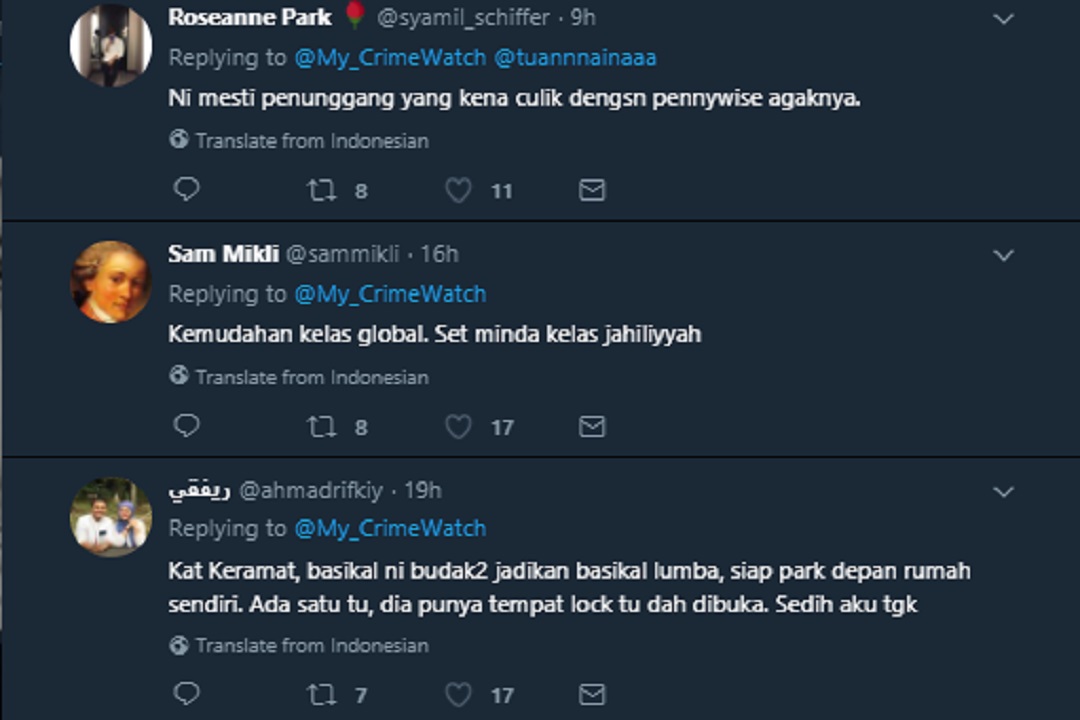This screenshot has width=1080, height=720.
Task: Open @My_CrimeWatch link in @ahmadrifkiy's reply
Action: pyautogui.click(x=390, y=529)
